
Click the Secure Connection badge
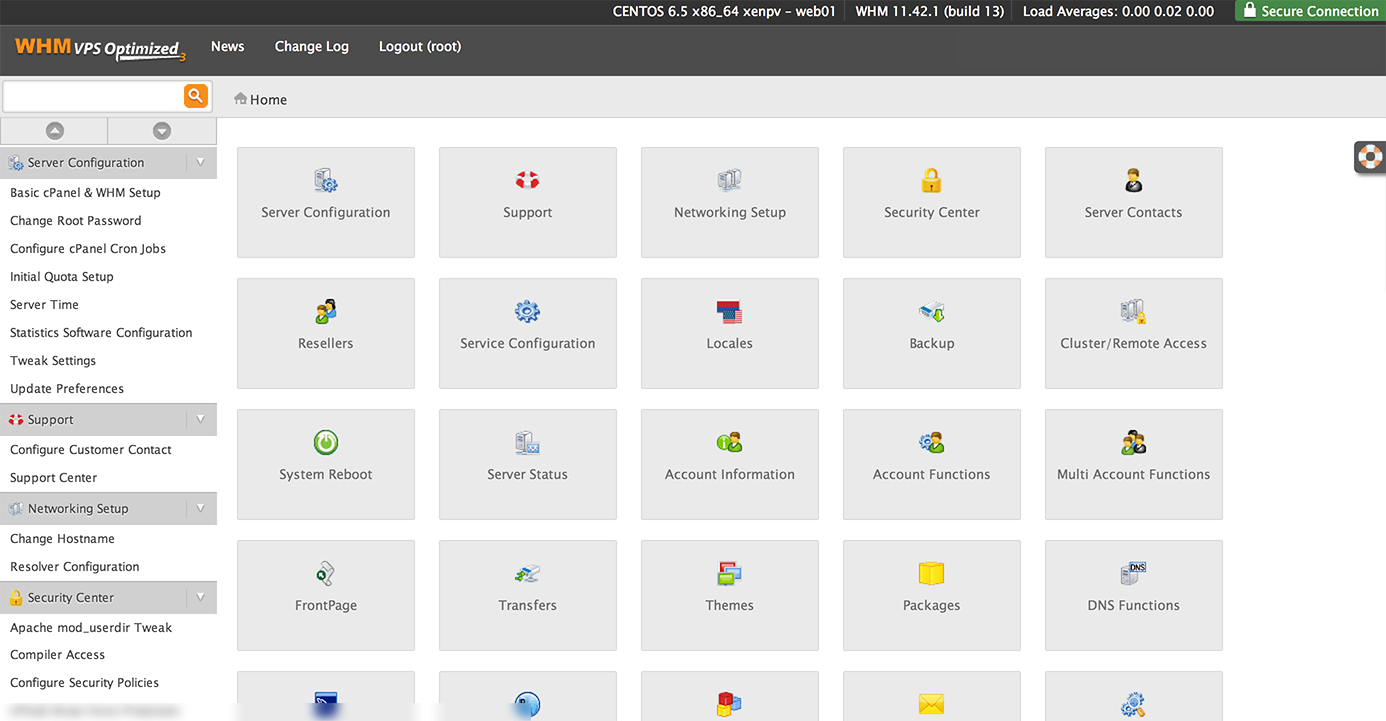point(1310,11)
